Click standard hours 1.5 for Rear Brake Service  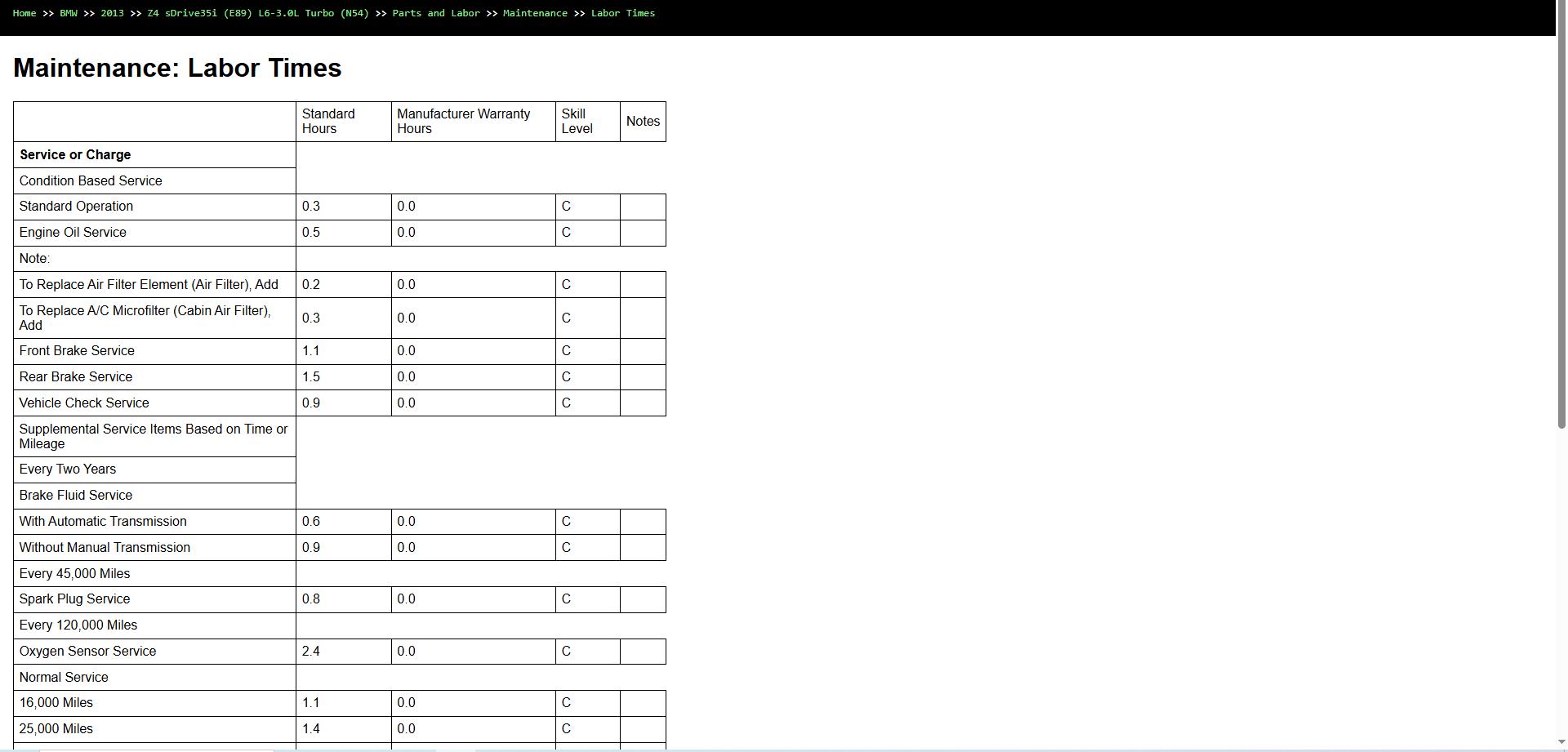pos(344,377)
